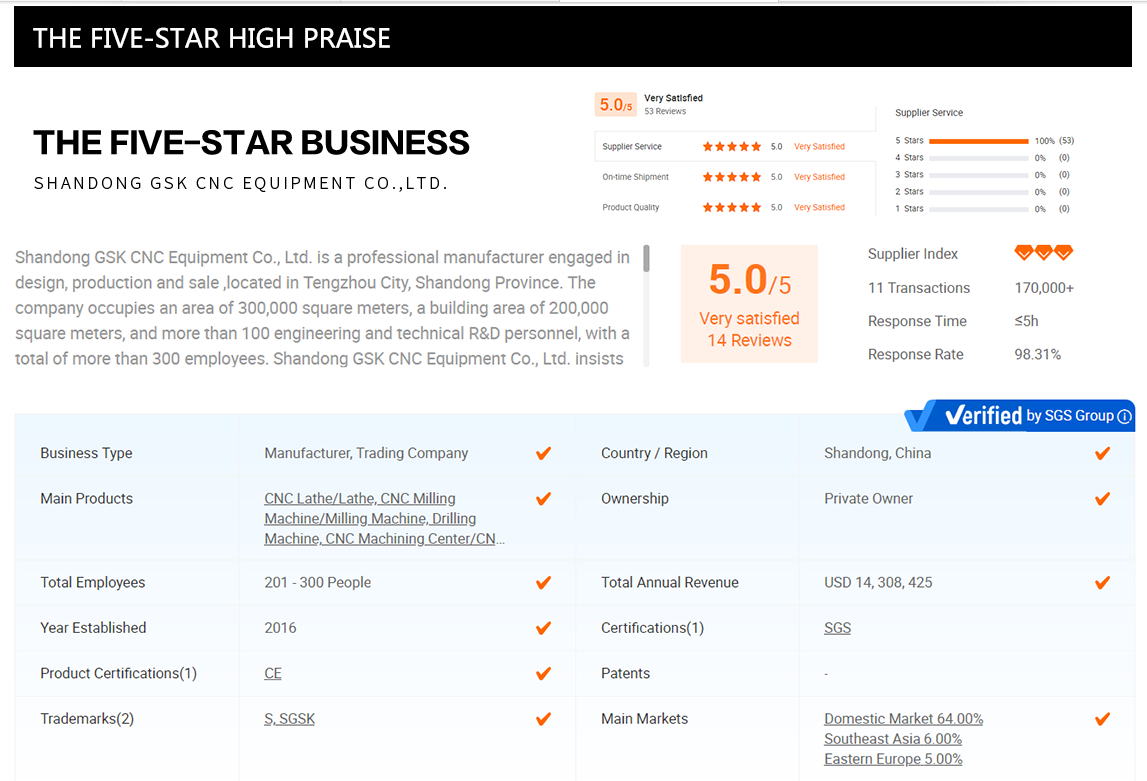Open the S, SGSK trademarks link
Image resolution: width=1147 pixels, height=781 pixels.
289,719
